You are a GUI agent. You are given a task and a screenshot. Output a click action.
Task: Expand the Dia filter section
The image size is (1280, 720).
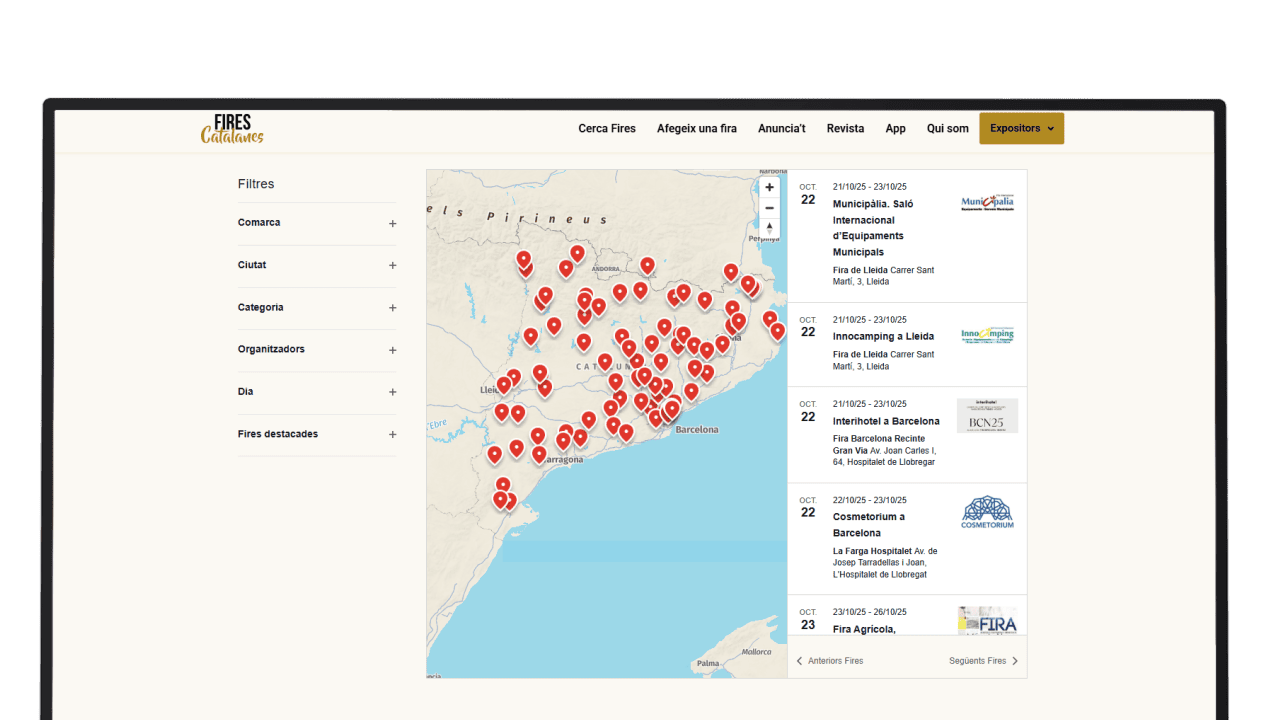pyautogui.click(x=392, y=392)
